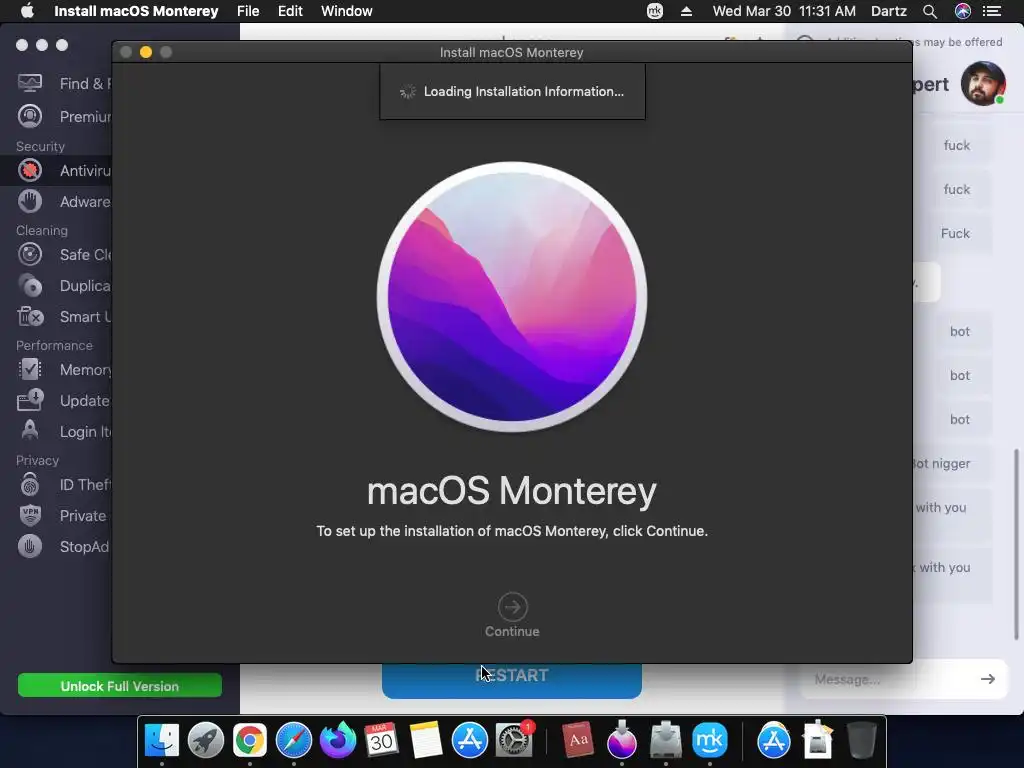The width and height of the screenshot is (1024, 768).
Task: Open System Preferences from the Dock
Action: pos(514,740)
